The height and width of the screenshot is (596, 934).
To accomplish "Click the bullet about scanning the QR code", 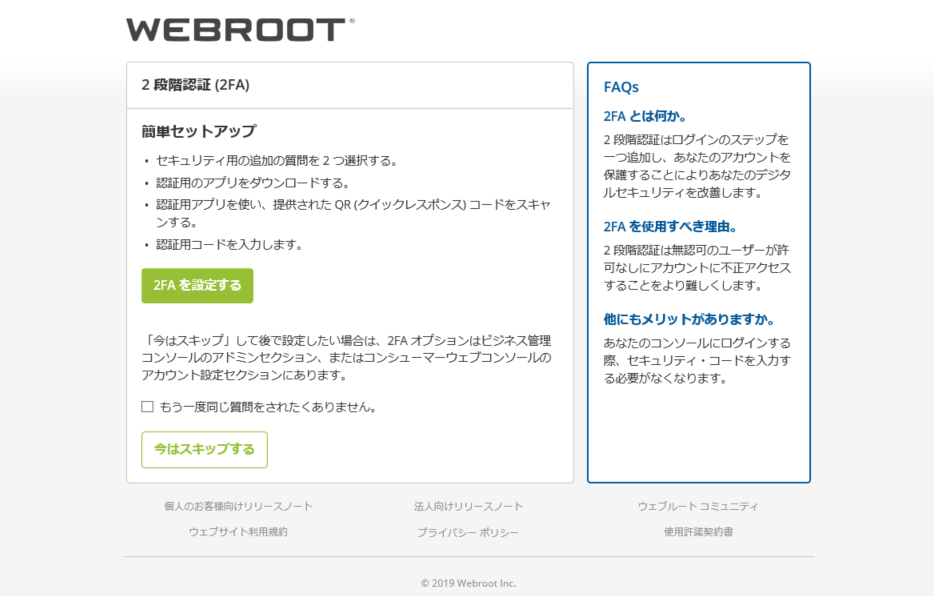I will point(353,213).
